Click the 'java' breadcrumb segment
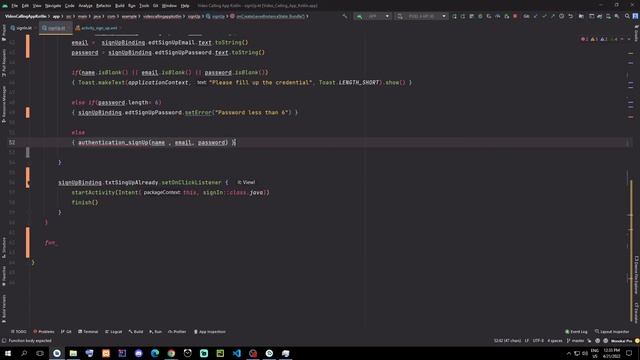The width and height of the screenshot is (640, 360). pyautogui.click(x=97, y=16)
